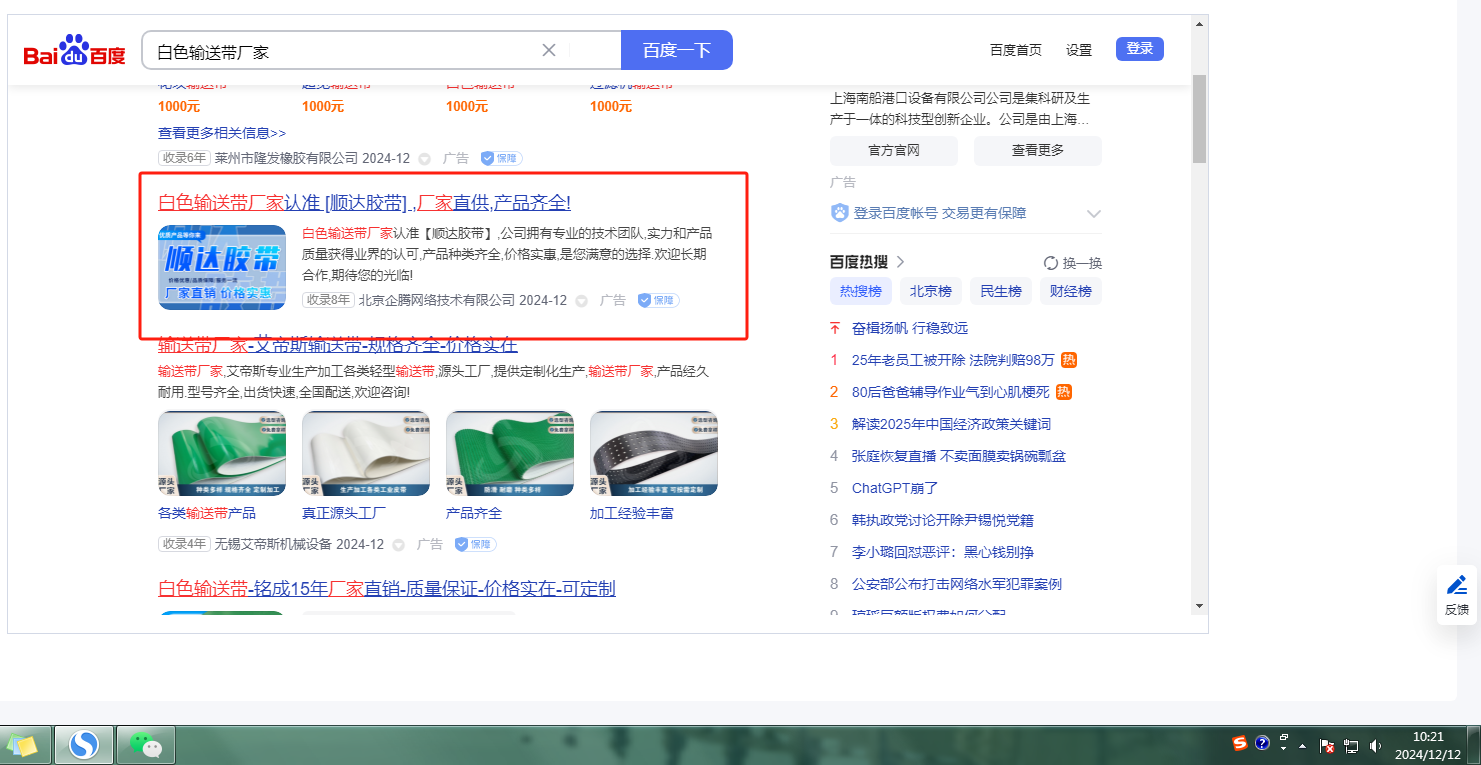Click the orange 热 badge on 25年老员工被开除
Viewport: 1481px width, 765px height.
click(1069, 360)
